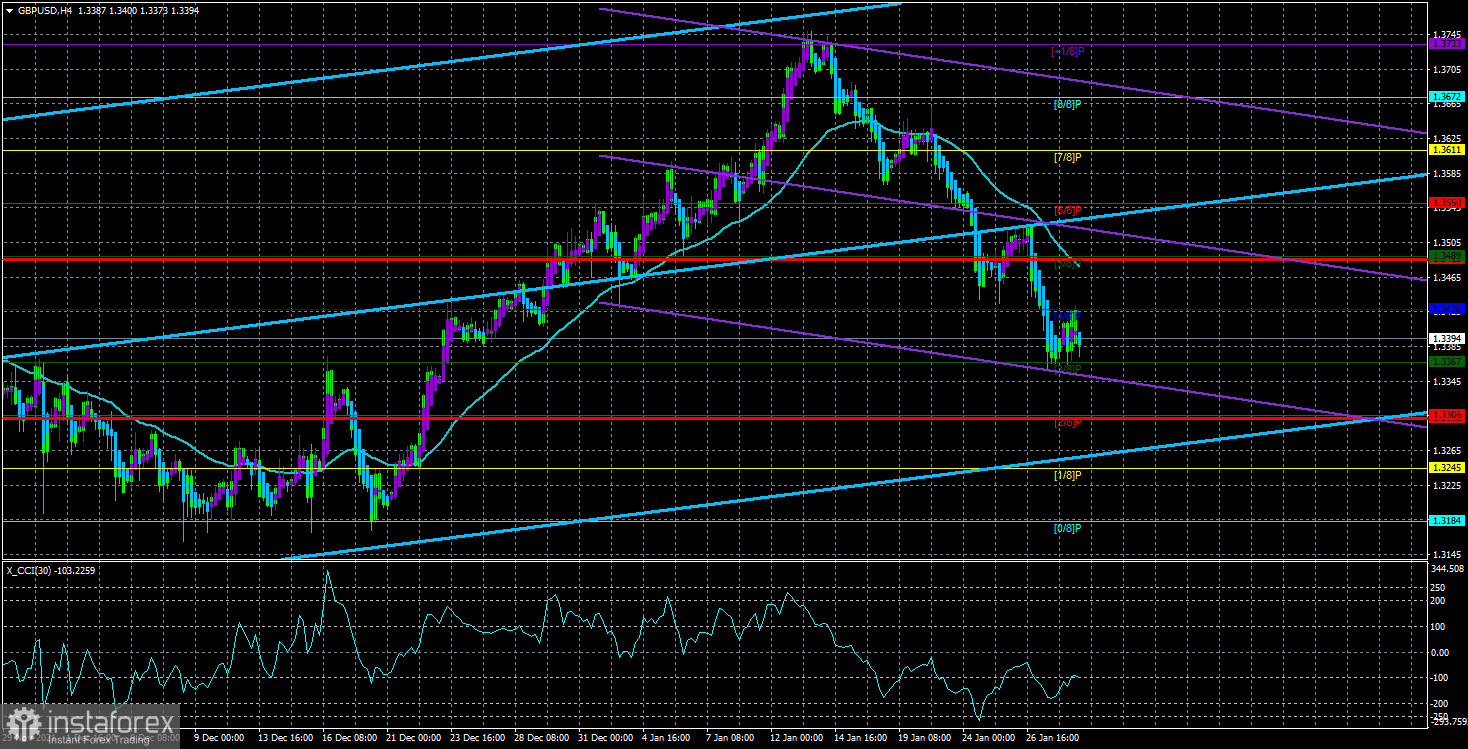This screenshot has height=749, width=1468.
Task: Click the 1.3505 price axis value
Action: [x=1446, y=242]
